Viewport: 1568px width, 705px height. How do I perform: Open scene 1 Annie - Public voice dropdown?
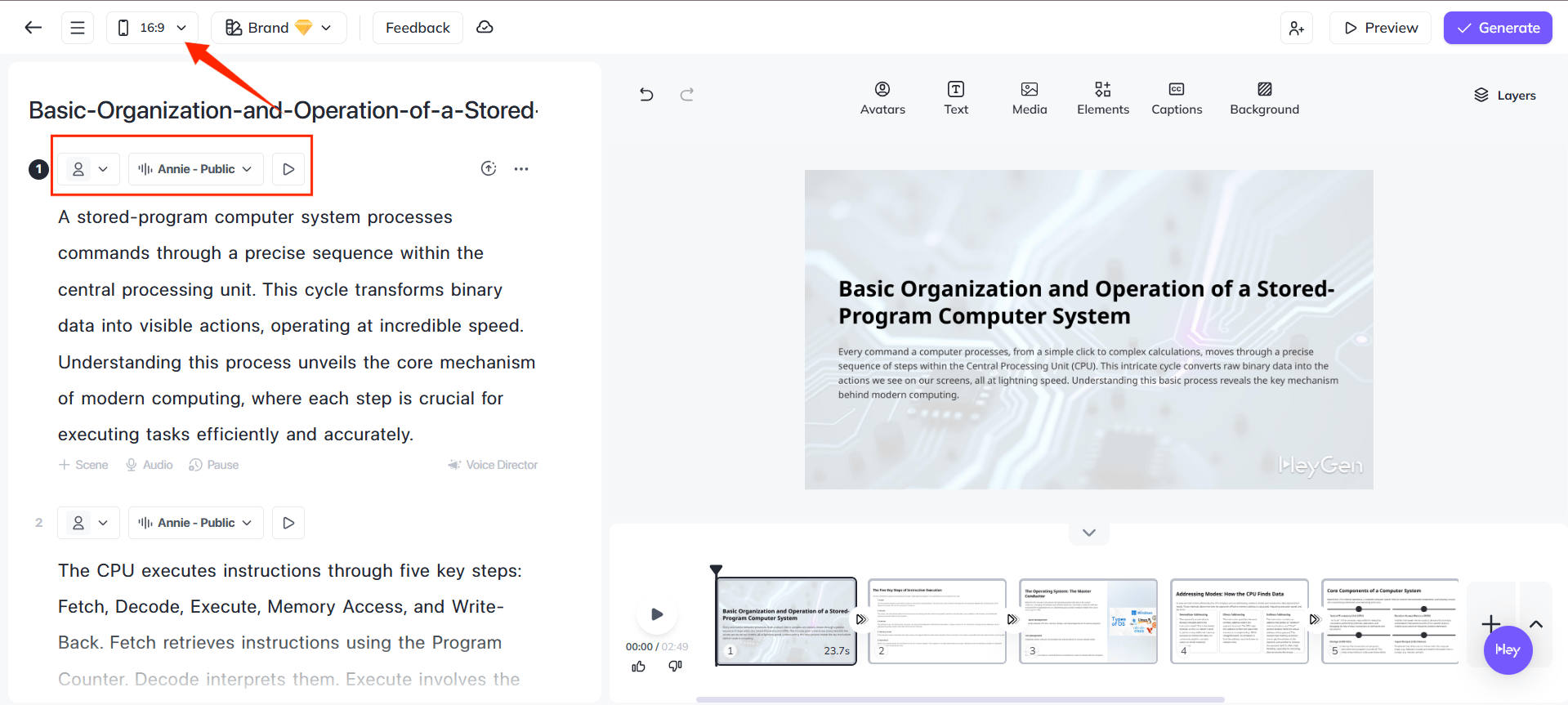point(196,169)
